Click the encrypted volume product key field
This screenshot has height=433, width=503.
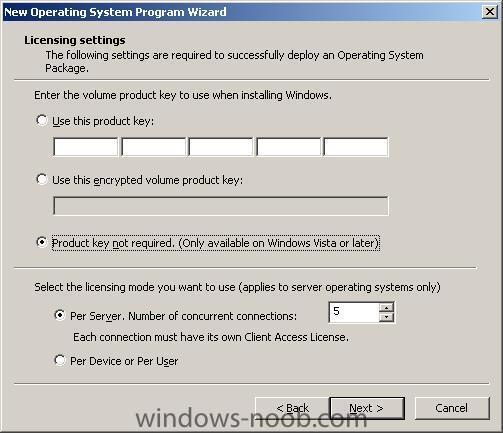(x=221, y=206)
